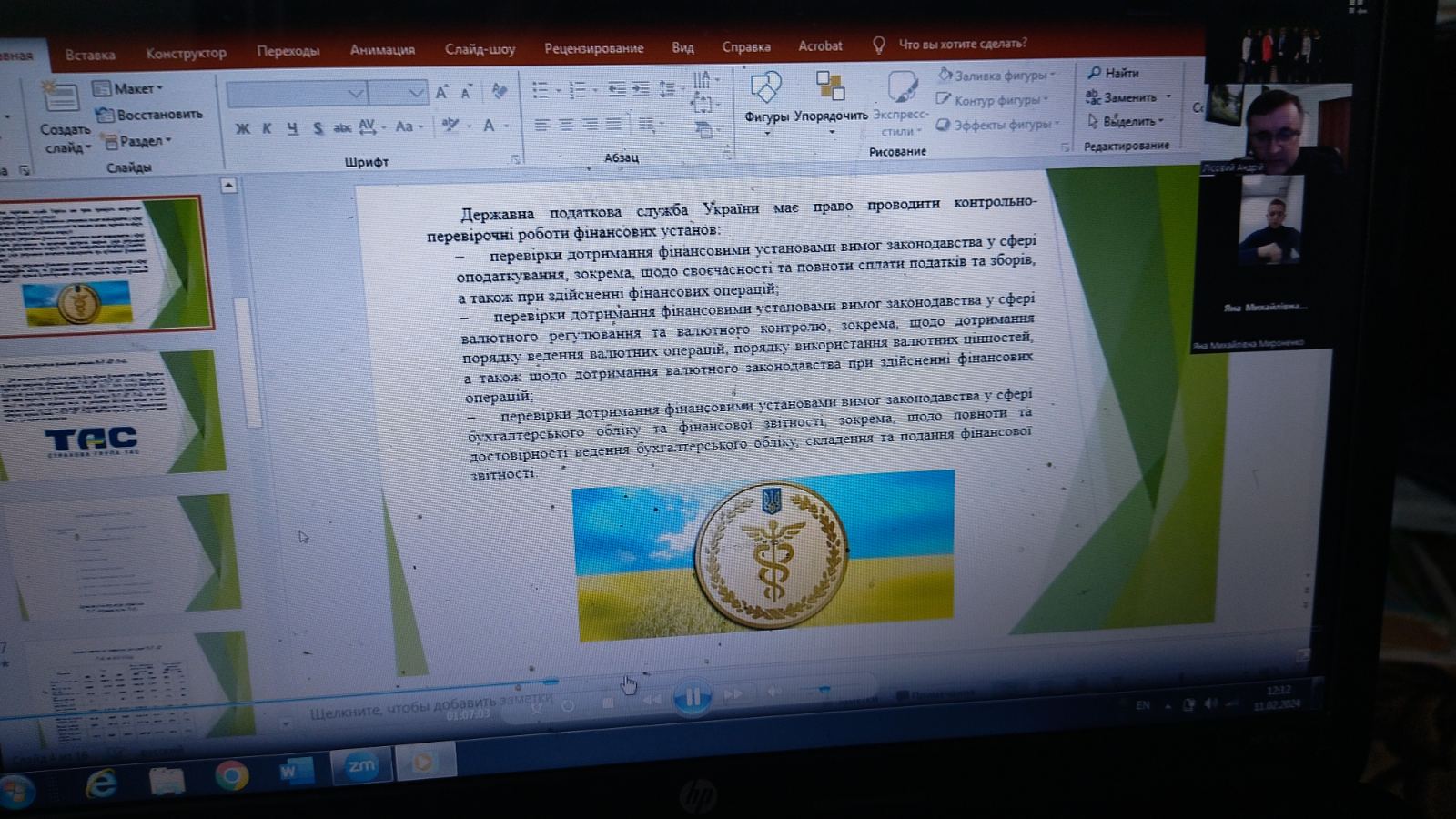
Task: Toggle underline Ч formatting
Action: coord(292,128)
